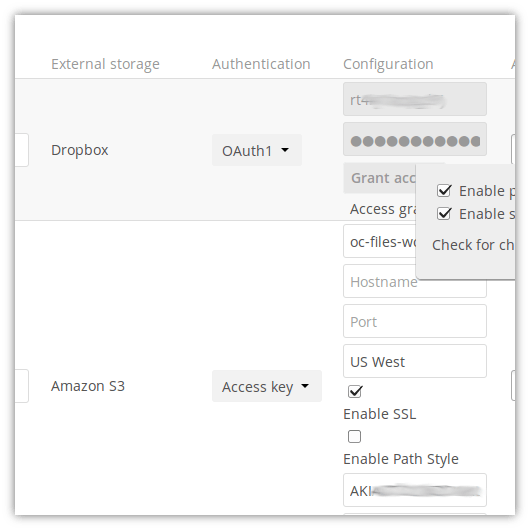Check the Enable Path Style checkbox
Image resolution: width=530 pixels, height=530 pixels.
tap(354, 436)
